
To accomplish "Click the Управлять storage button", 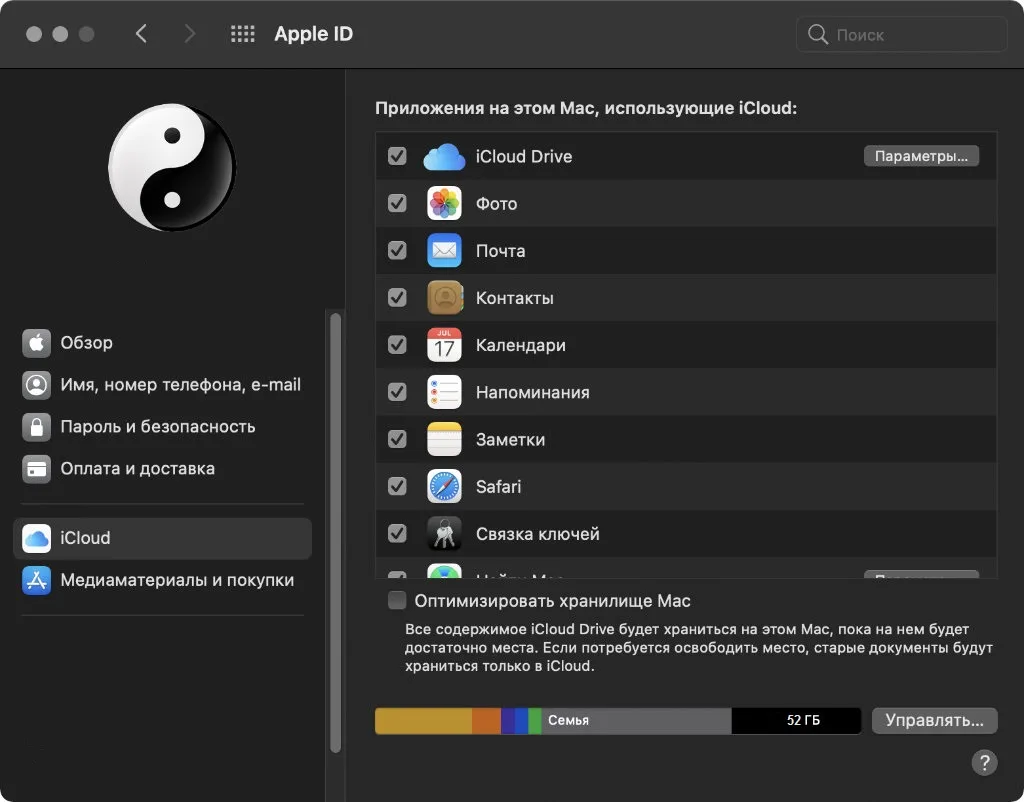I will [x=934, y=720].
